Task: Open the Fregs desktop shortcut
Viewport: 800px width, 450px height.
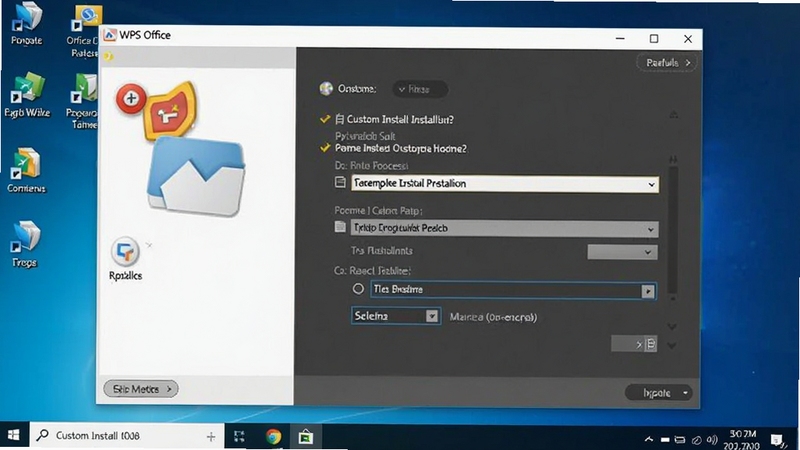Action: point(25,244)
